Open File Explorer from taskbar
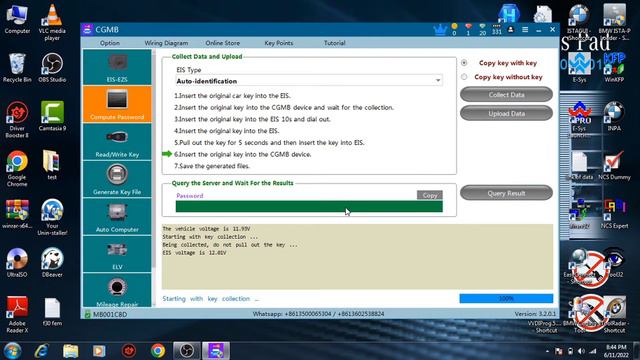Image resolution: width=640 pixels, height=360 pixels. coord(71,351)
